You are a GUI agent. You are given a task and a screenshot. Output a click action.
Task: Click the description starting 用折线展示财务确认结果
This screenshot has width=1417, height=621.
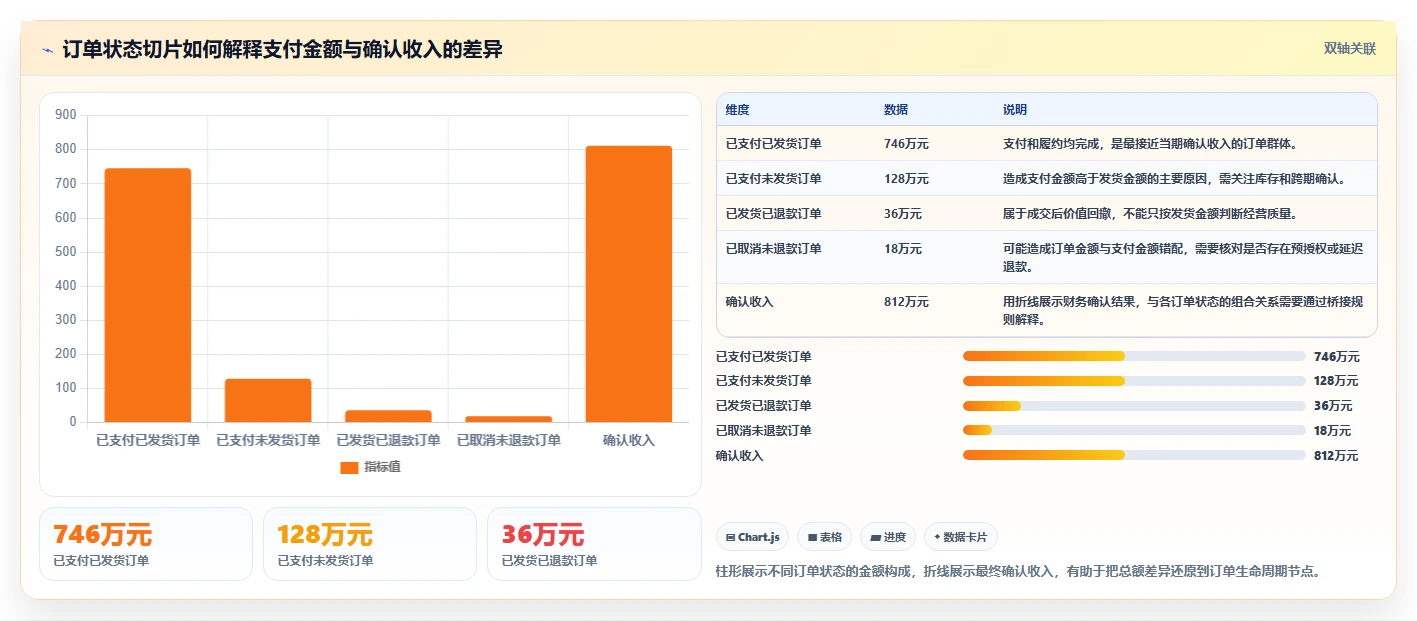click(x=1183, y=311)
